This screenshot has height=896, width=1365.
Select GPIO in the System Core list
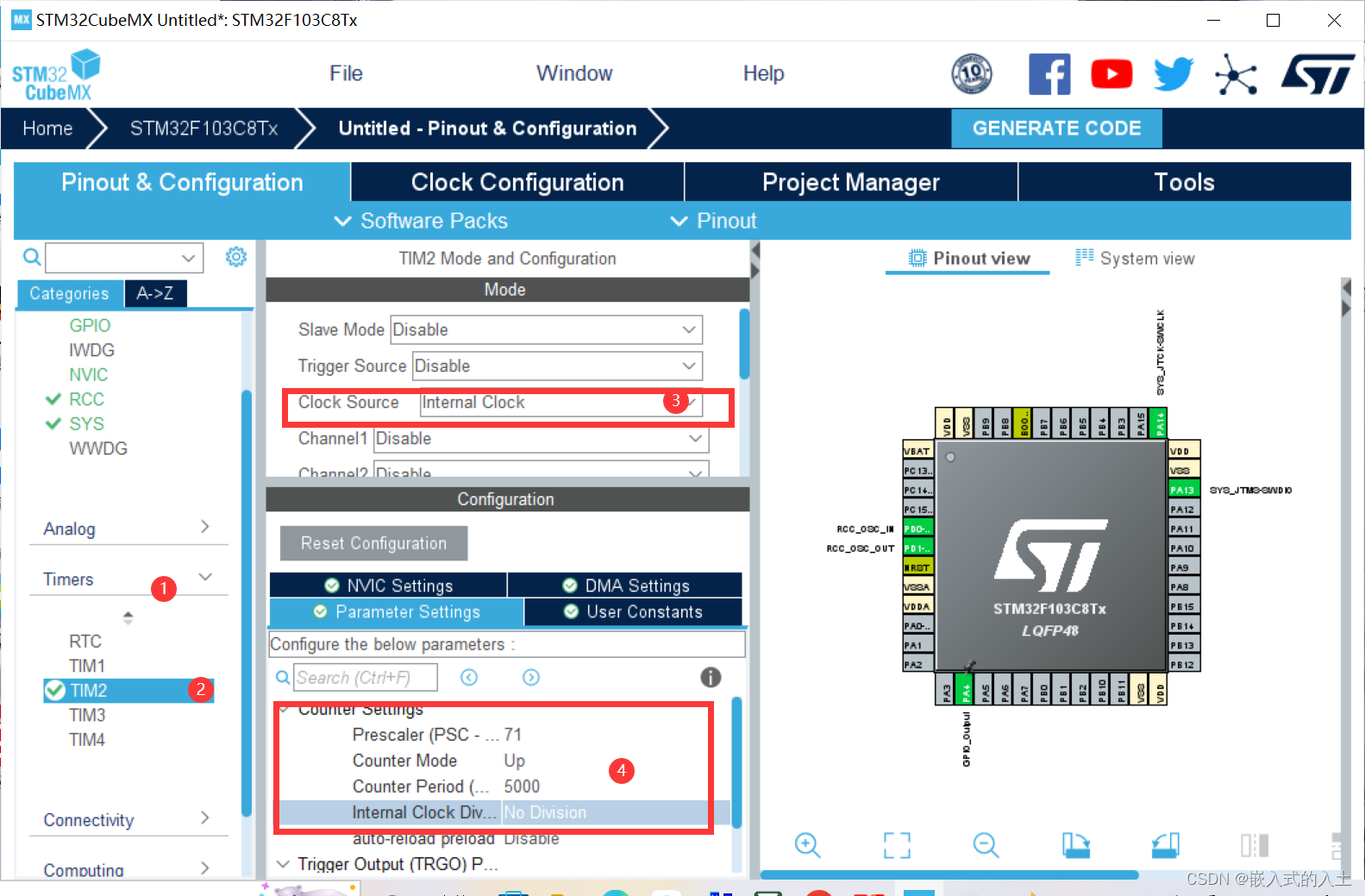pyautogui.click(x=90, y=325)
